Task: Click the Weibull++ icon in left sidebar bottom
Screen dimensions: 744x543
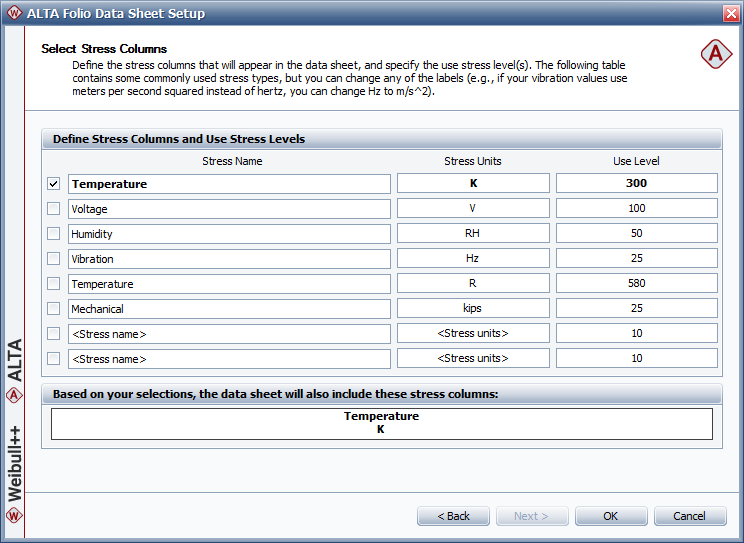Action: (x=13, y=516)
